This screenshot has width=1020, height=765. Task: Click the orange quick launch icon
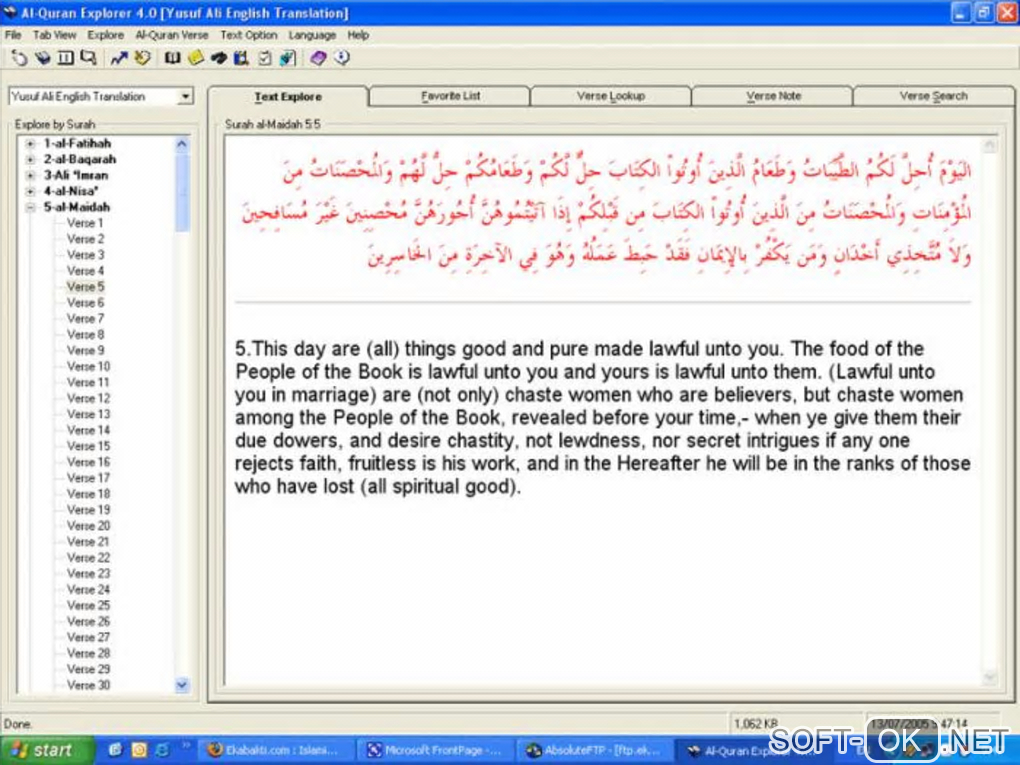(x=139, y=750)
